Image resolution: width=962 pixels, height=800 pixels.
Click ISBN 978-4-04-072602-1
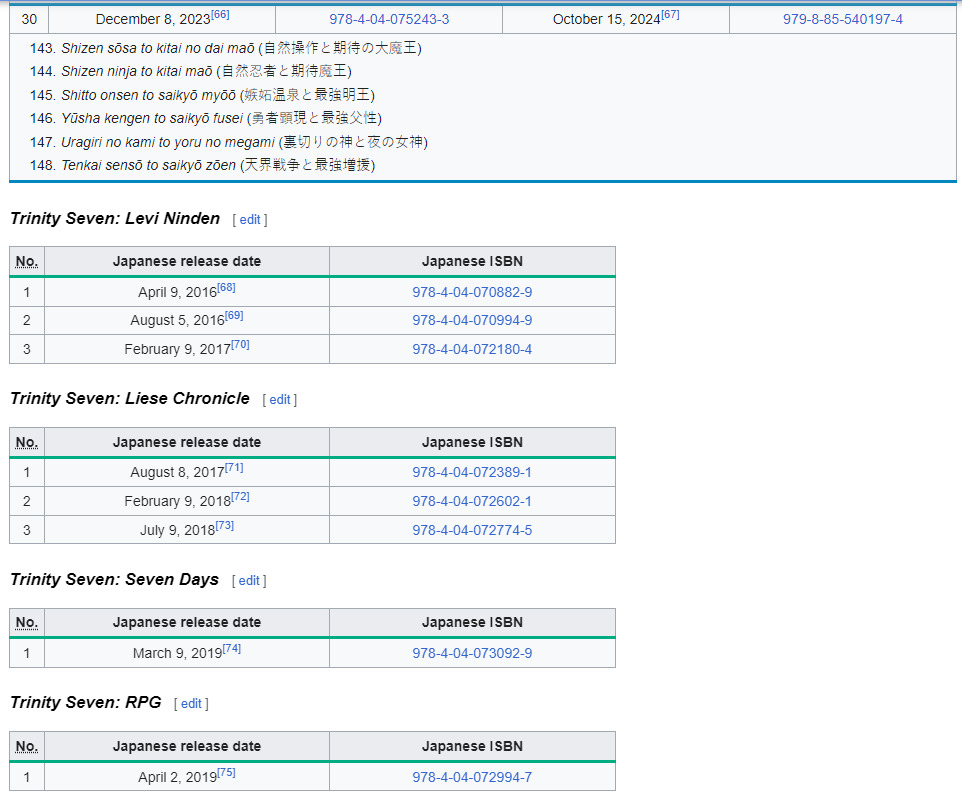(x=472, y=501)
